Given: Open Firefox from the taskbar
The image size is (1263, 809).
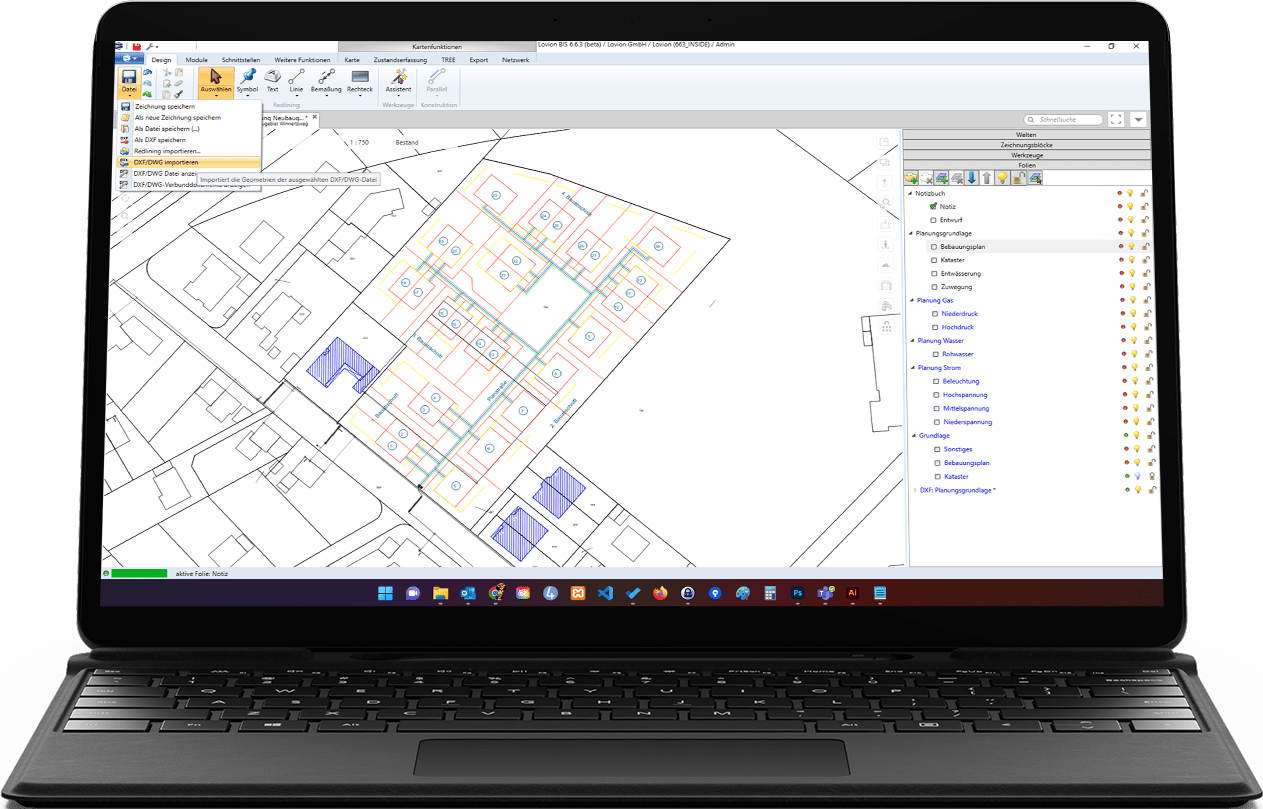Looking at the screenshot, I should [x=660, y=593].
